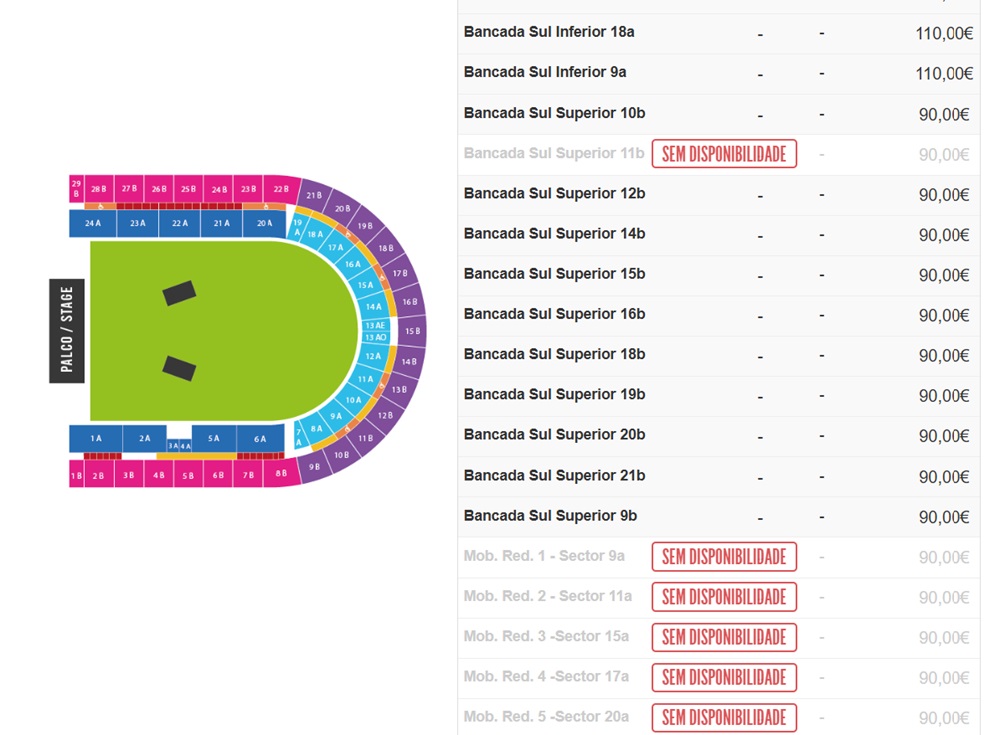Click Sem Disponibilidade for Mob. Red. 1

(x=724, y=557)
